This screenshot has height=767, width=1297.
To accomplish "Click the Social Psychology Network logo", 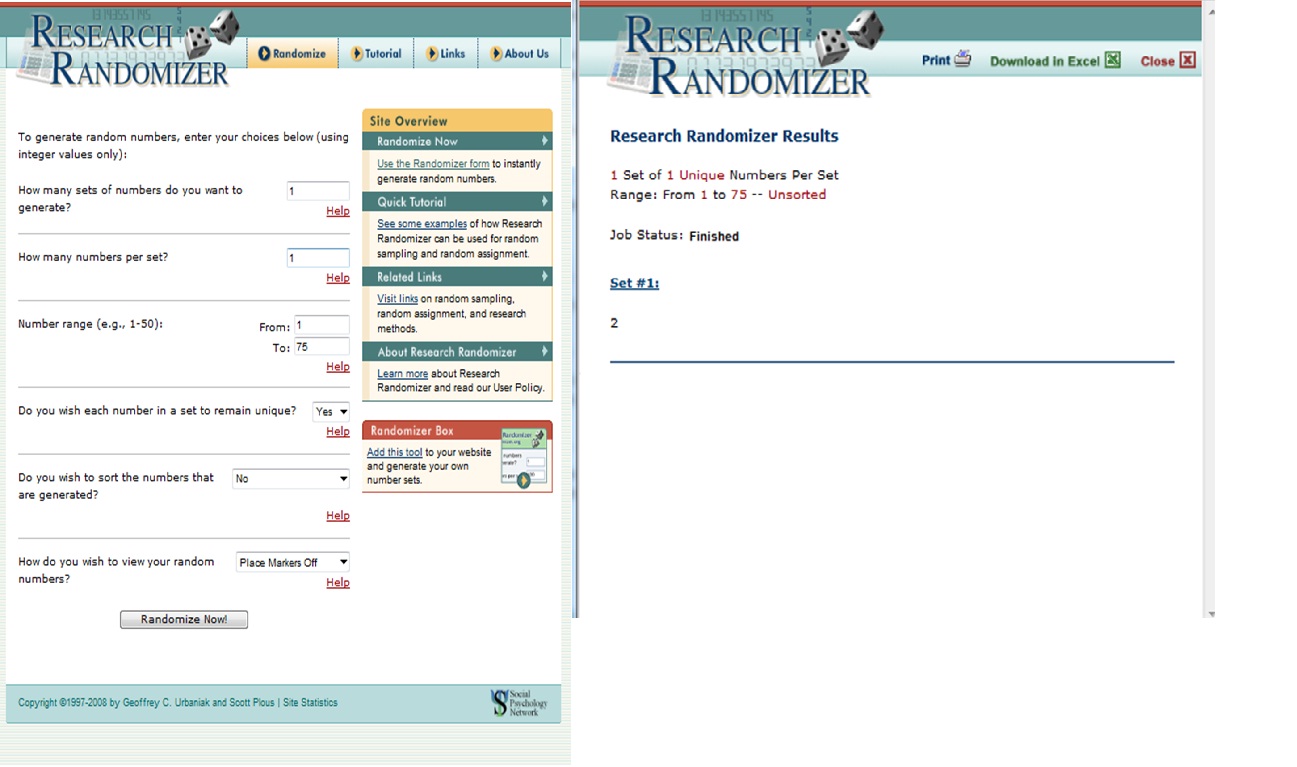I will (x=520, y=703).
